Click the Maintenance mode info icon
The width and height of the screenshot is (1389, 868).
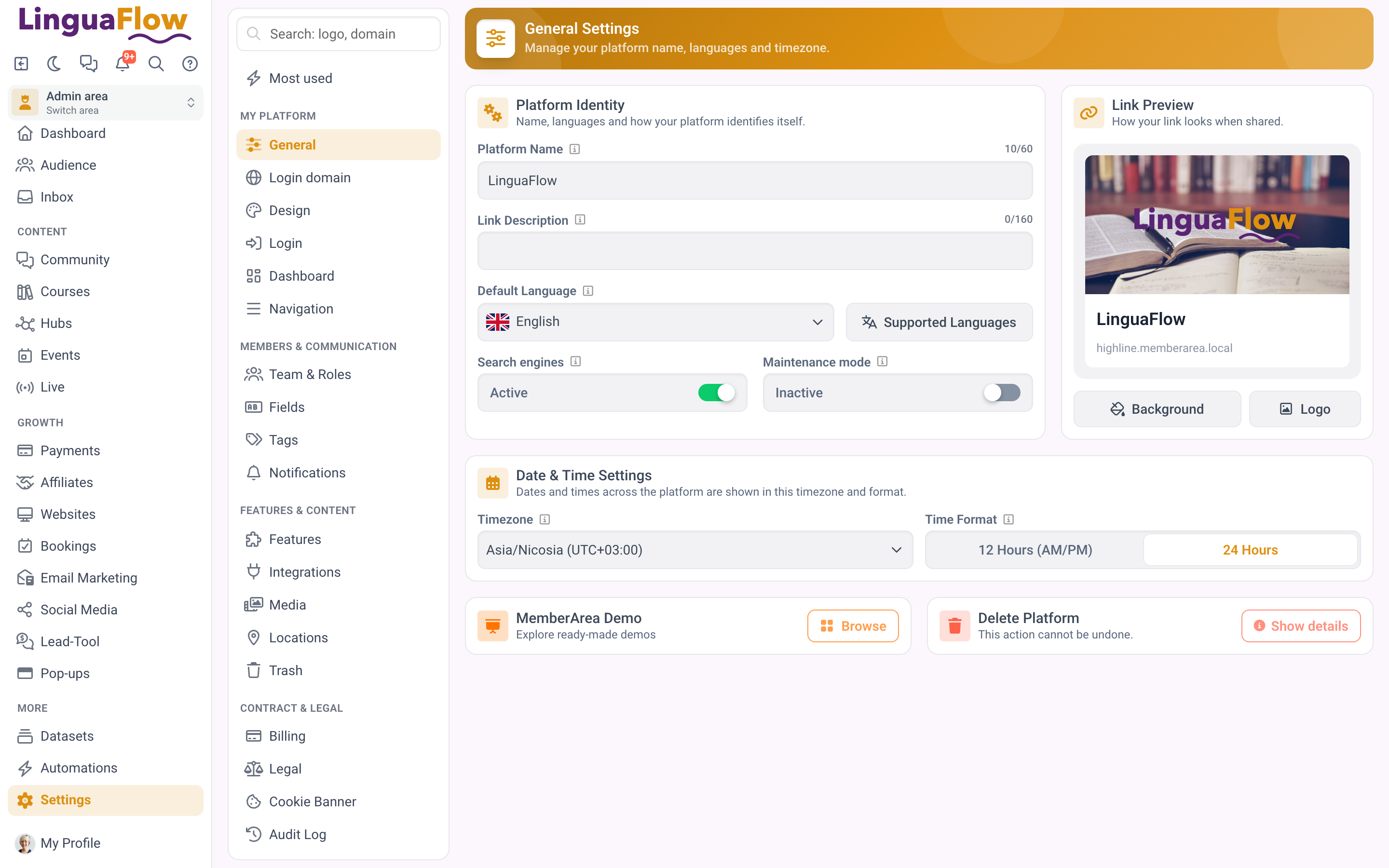tap(883, 362)
